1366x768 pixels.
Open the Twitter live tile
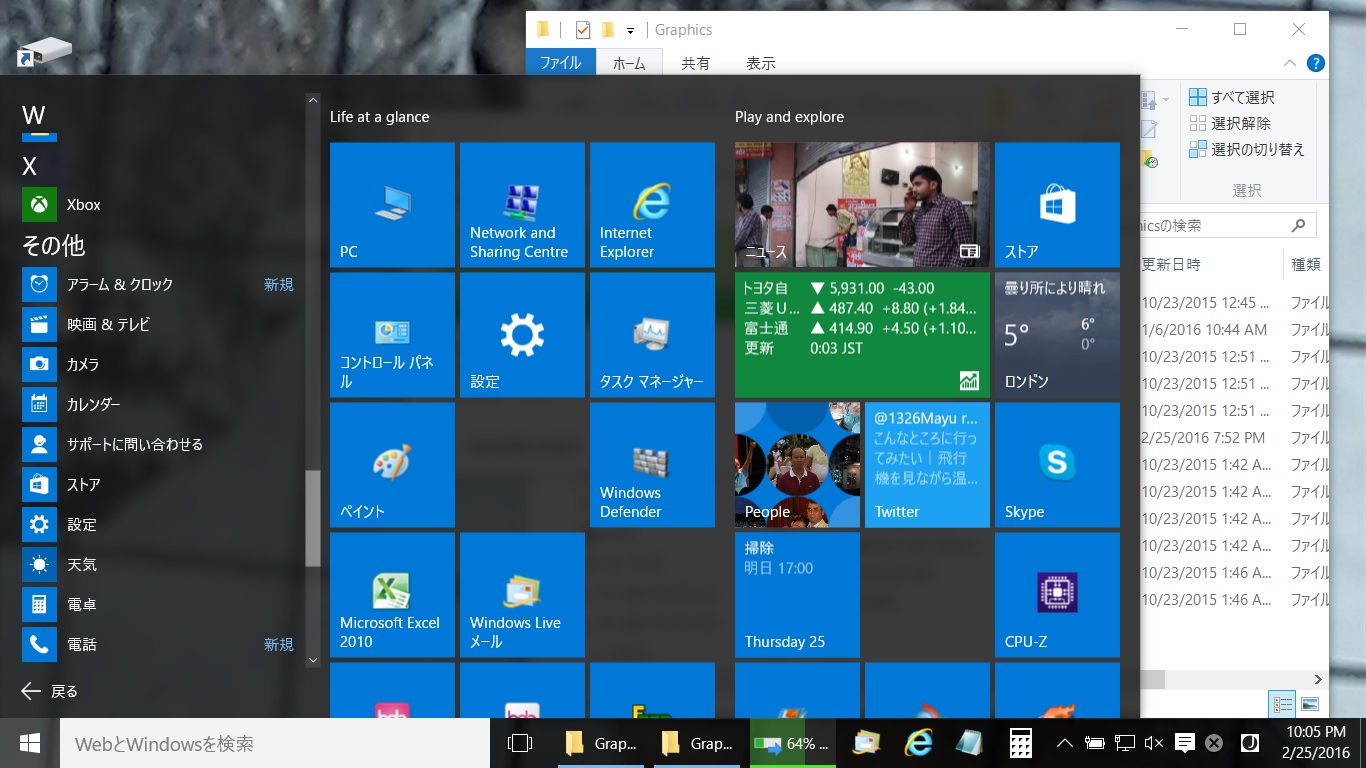point(927,465)
